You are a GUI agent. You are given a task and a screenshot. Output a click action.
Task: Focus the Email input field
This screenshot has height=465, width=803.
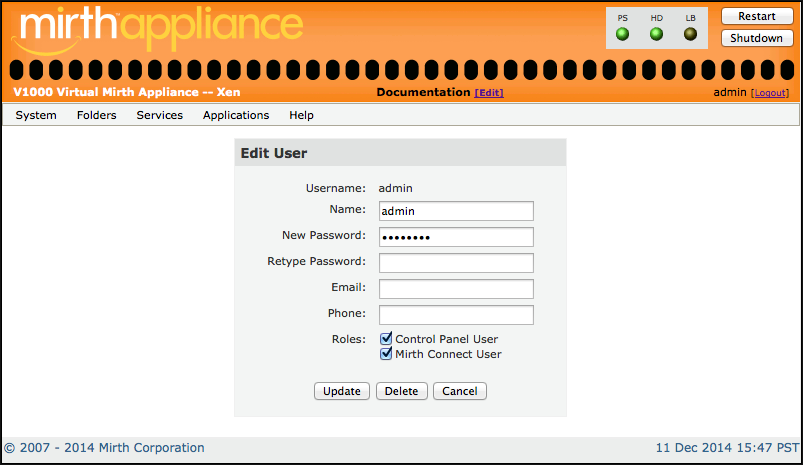pos(456,289)
